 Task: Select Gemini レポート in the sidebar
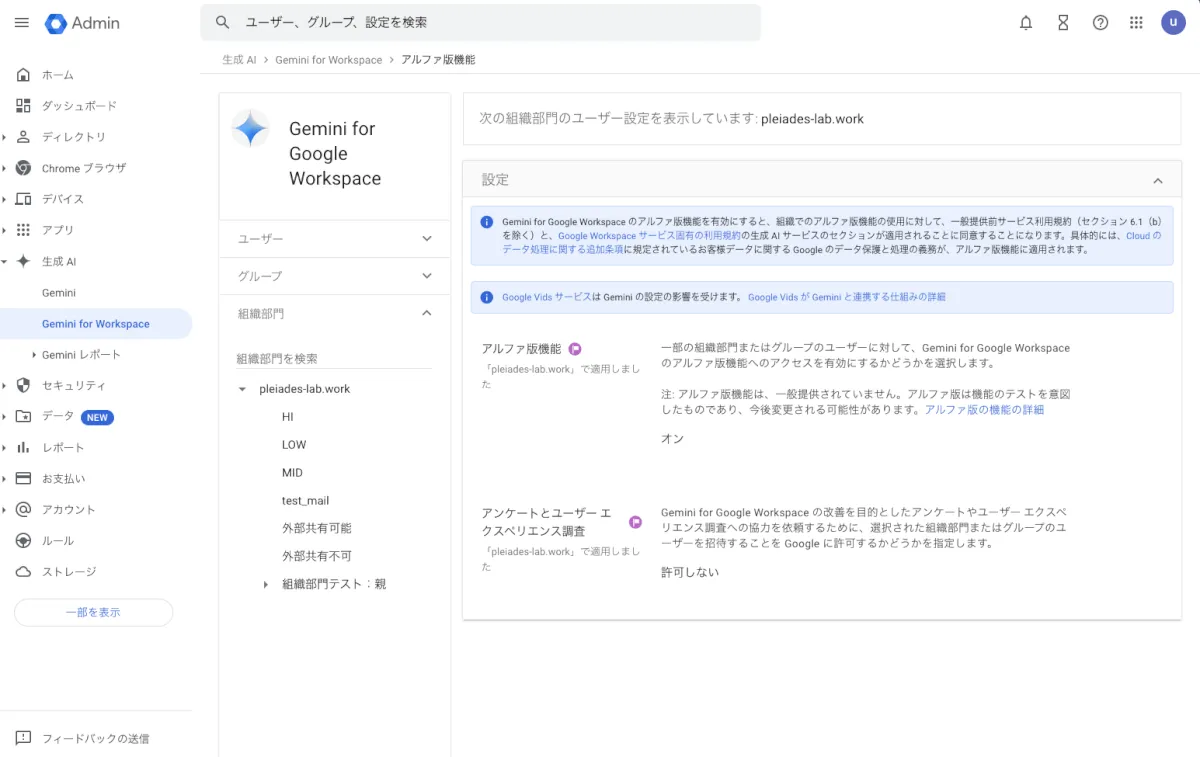81,355
